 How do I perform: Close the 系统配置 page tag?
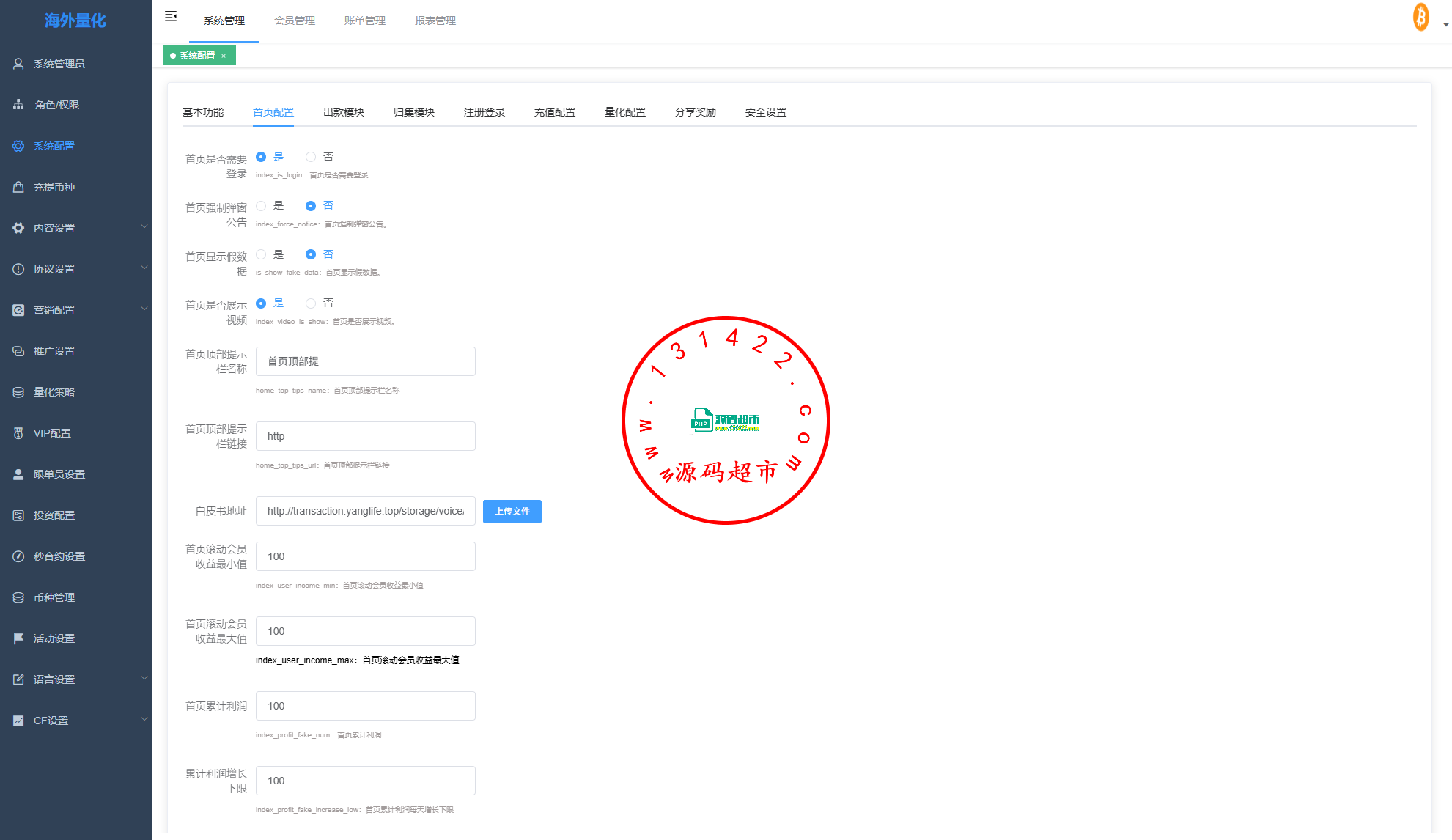(224, 56)
